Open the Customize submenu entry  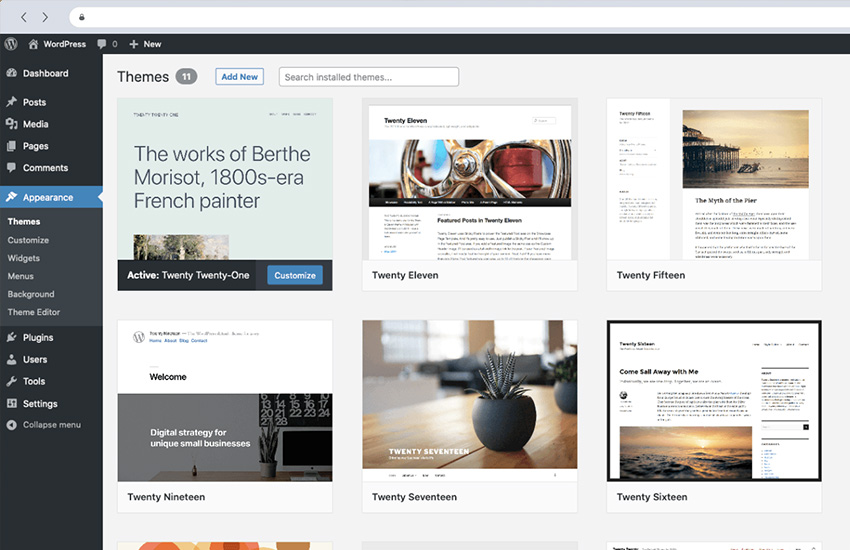coord(28,240)
